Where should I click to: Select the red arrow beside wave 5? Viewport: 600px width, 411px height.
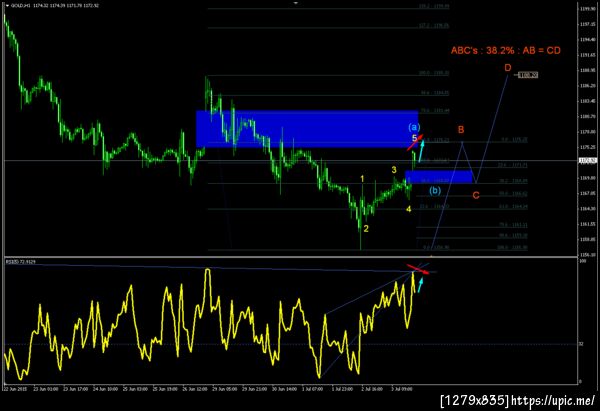pos(415,142)
